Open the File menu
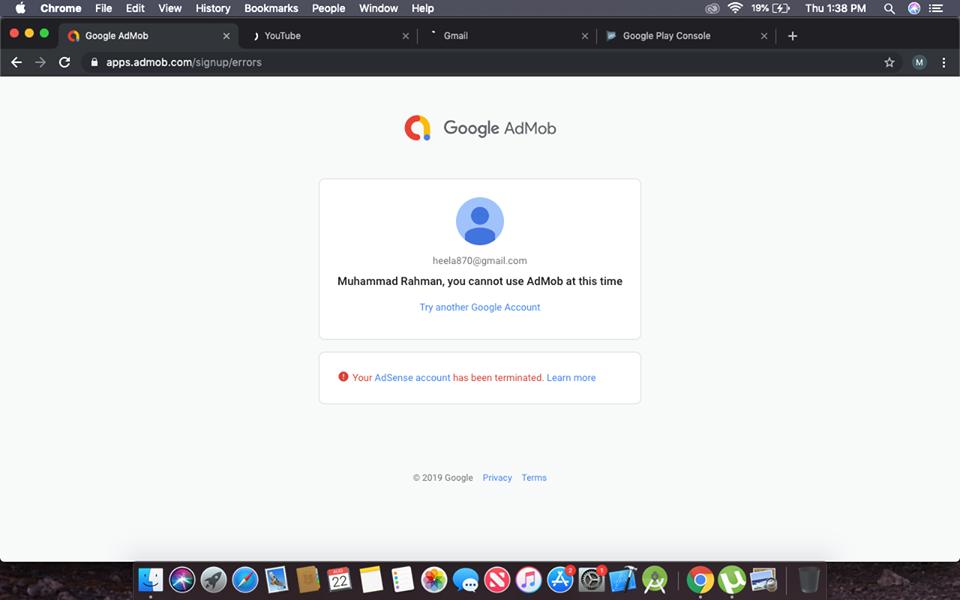Image resolution: width=960 pixels, height=600 pixels. point(103,9)
